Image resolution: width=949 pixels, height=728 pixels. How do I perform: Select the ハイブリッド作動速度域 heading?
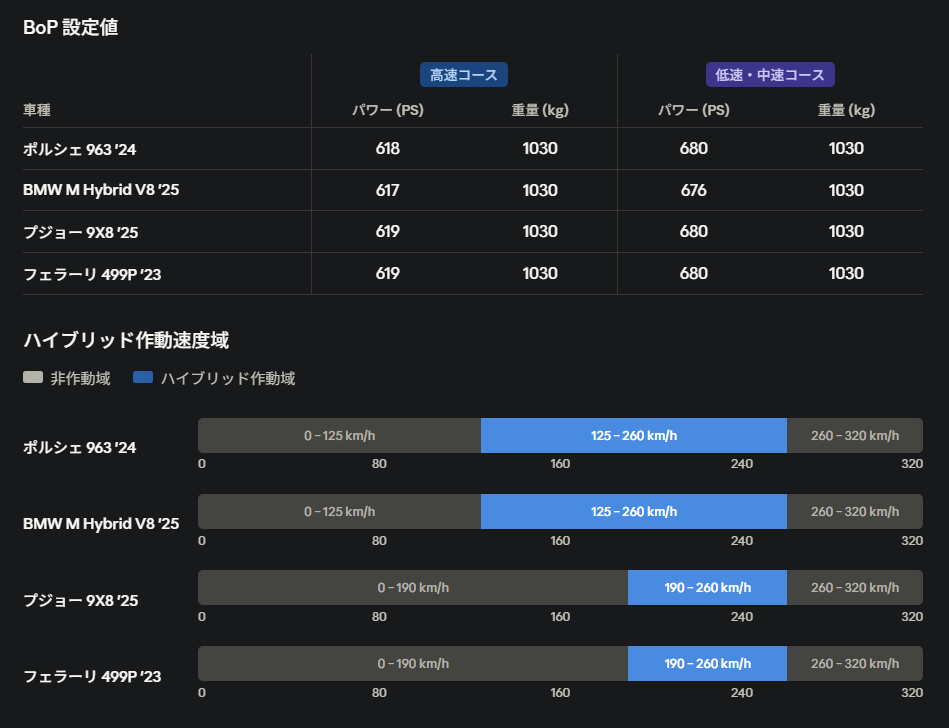click(126, 340)
